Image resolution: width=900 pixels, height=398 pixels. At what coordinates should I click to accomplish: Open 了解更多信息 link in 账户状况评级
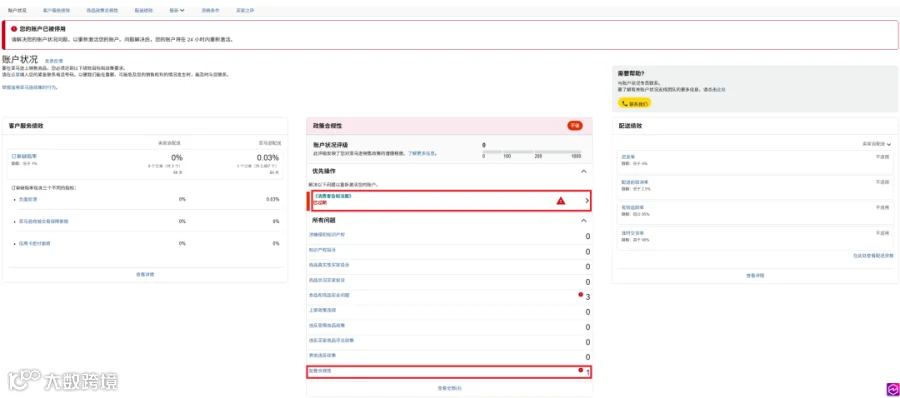[422, 154]
